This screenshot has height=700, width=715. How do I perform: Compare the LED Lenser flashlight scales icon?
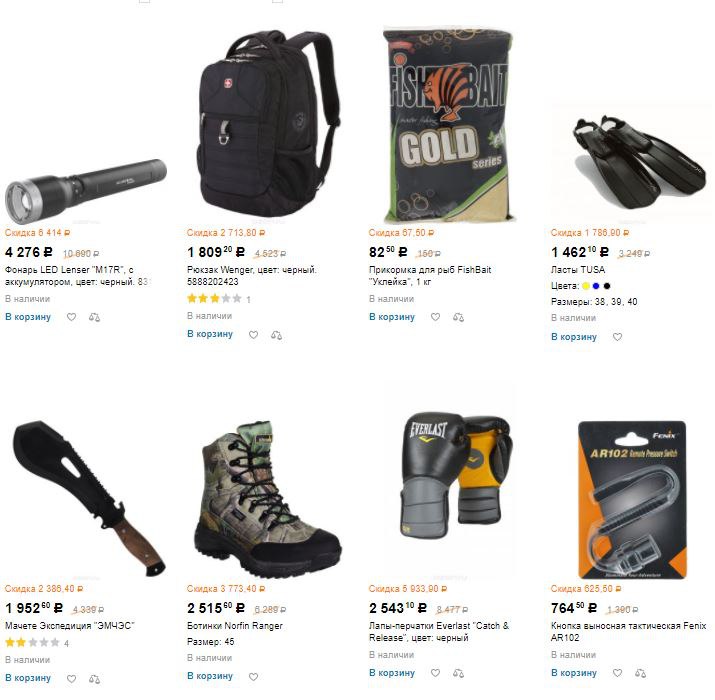pos(94,317)
